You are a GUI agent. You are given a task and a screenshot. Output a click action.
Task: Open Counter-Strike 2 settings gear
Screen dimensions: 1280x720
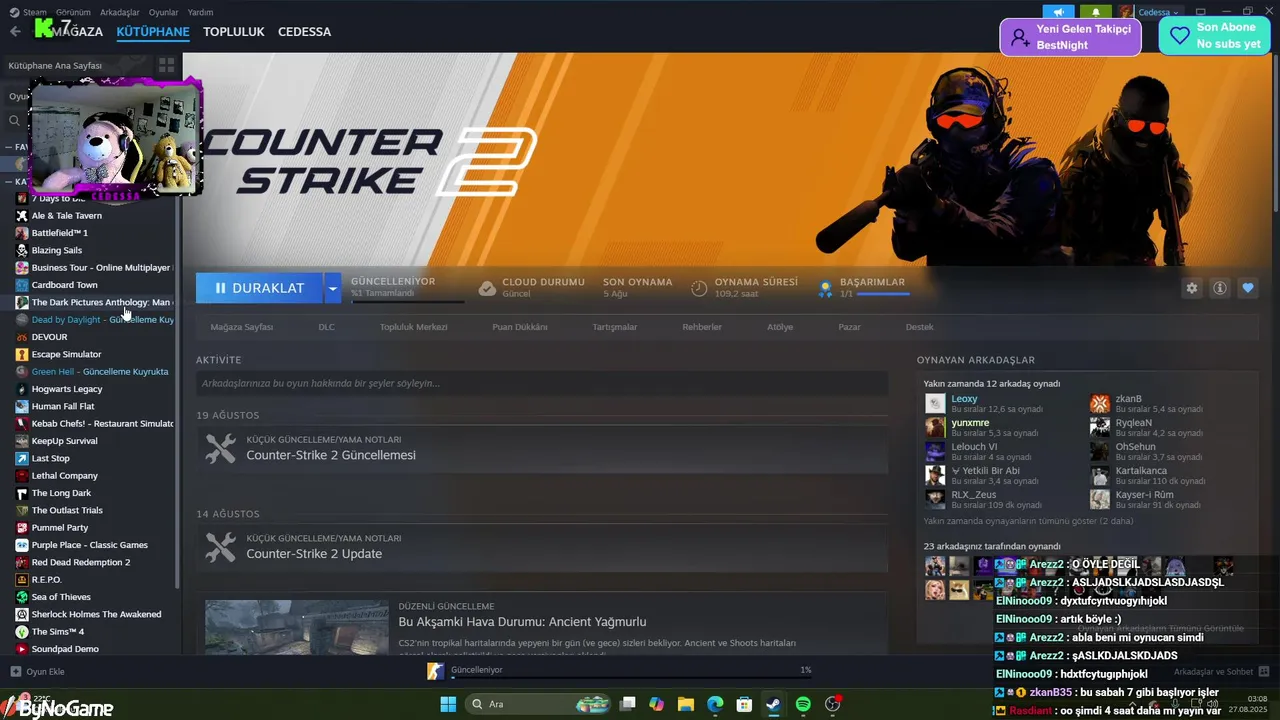1192,288
